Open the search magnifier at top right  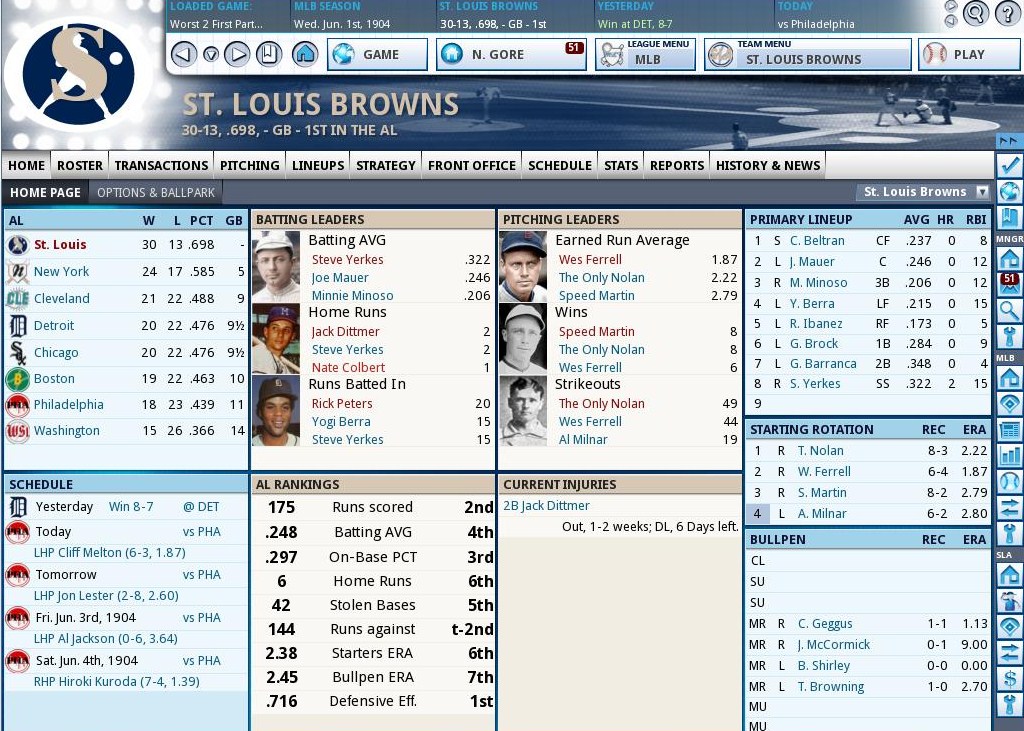(x=975, y=13)
